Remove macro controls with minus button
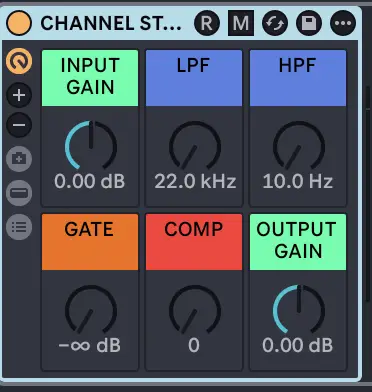372x392 pixels. point(19,125)
